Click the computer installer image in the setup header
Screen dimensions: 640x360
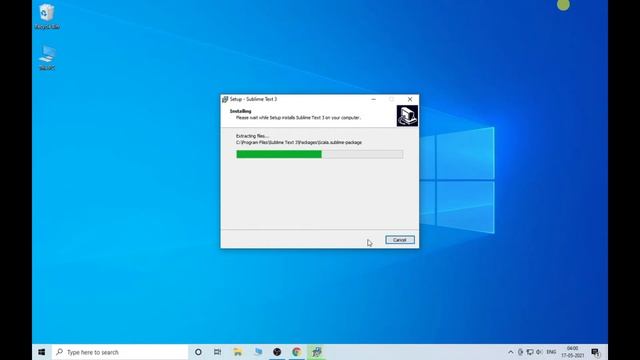(407, 116)
